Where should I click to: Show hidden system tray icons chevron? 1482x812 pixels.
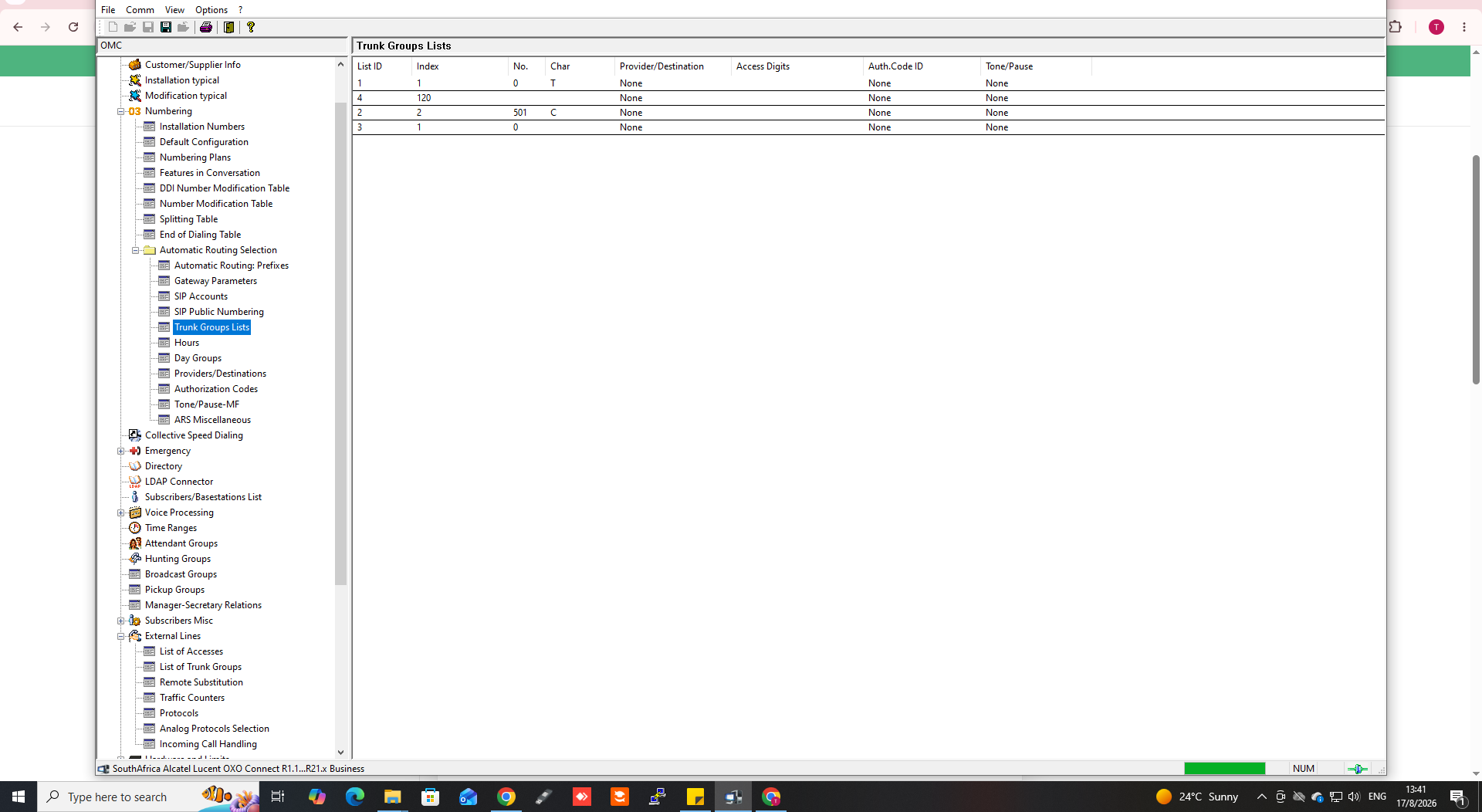[1262, 797]
